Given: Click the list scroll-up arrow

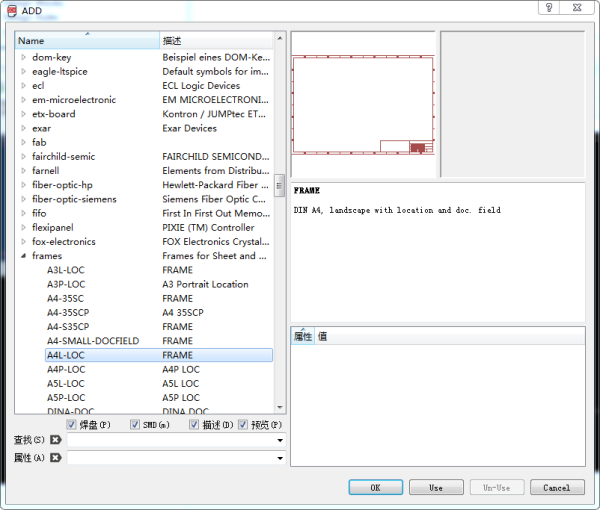Looking at the screenshot, I should pyautogui.click(x=280, y=38).
